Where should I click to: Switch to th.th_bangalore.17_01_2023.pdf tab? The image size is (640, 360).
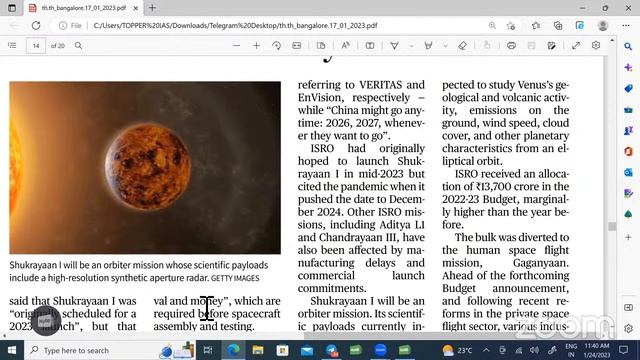point(83,8)
